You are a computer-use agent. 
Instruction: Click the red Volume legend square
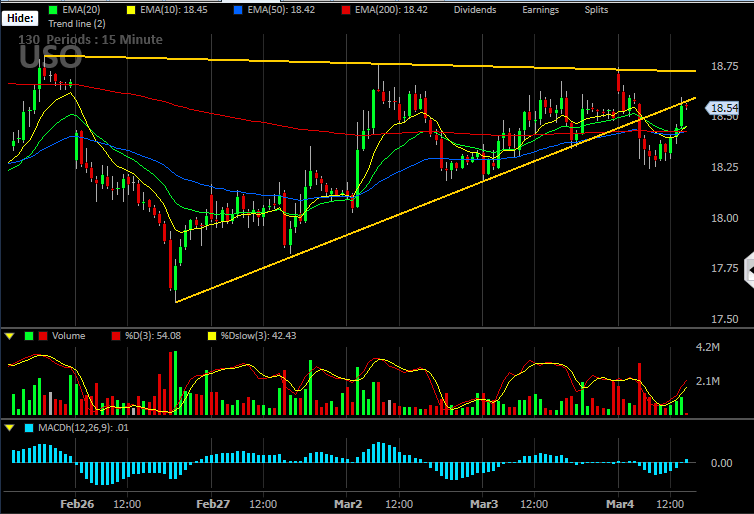pyautogui.click(x=43, y=336)
